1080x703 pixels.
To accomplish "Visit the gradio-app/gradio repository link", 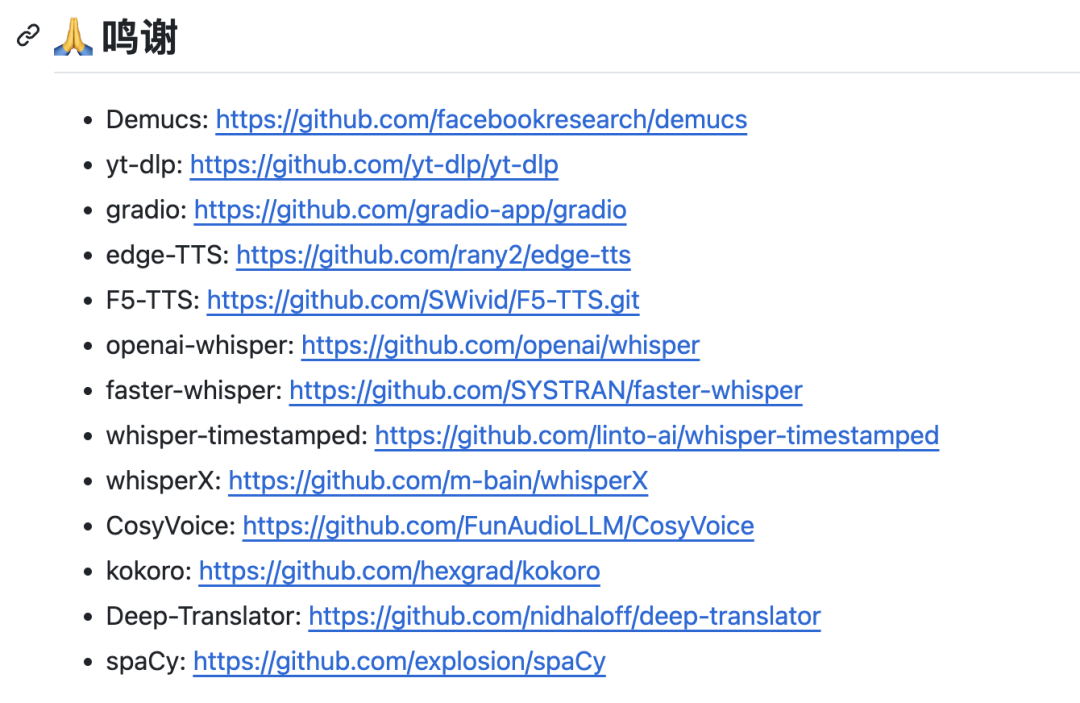I will click(x=410, y=210).
